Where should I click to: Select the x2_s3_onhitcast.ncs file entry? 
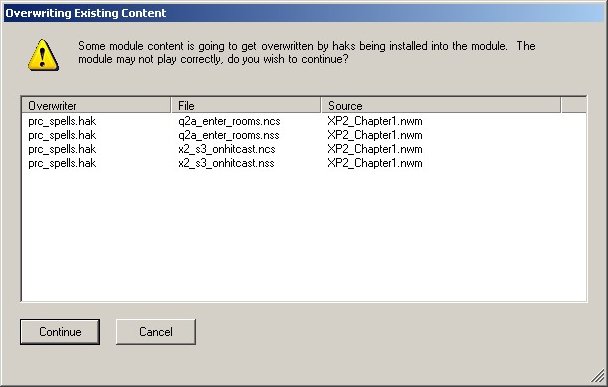coord(227,149)
